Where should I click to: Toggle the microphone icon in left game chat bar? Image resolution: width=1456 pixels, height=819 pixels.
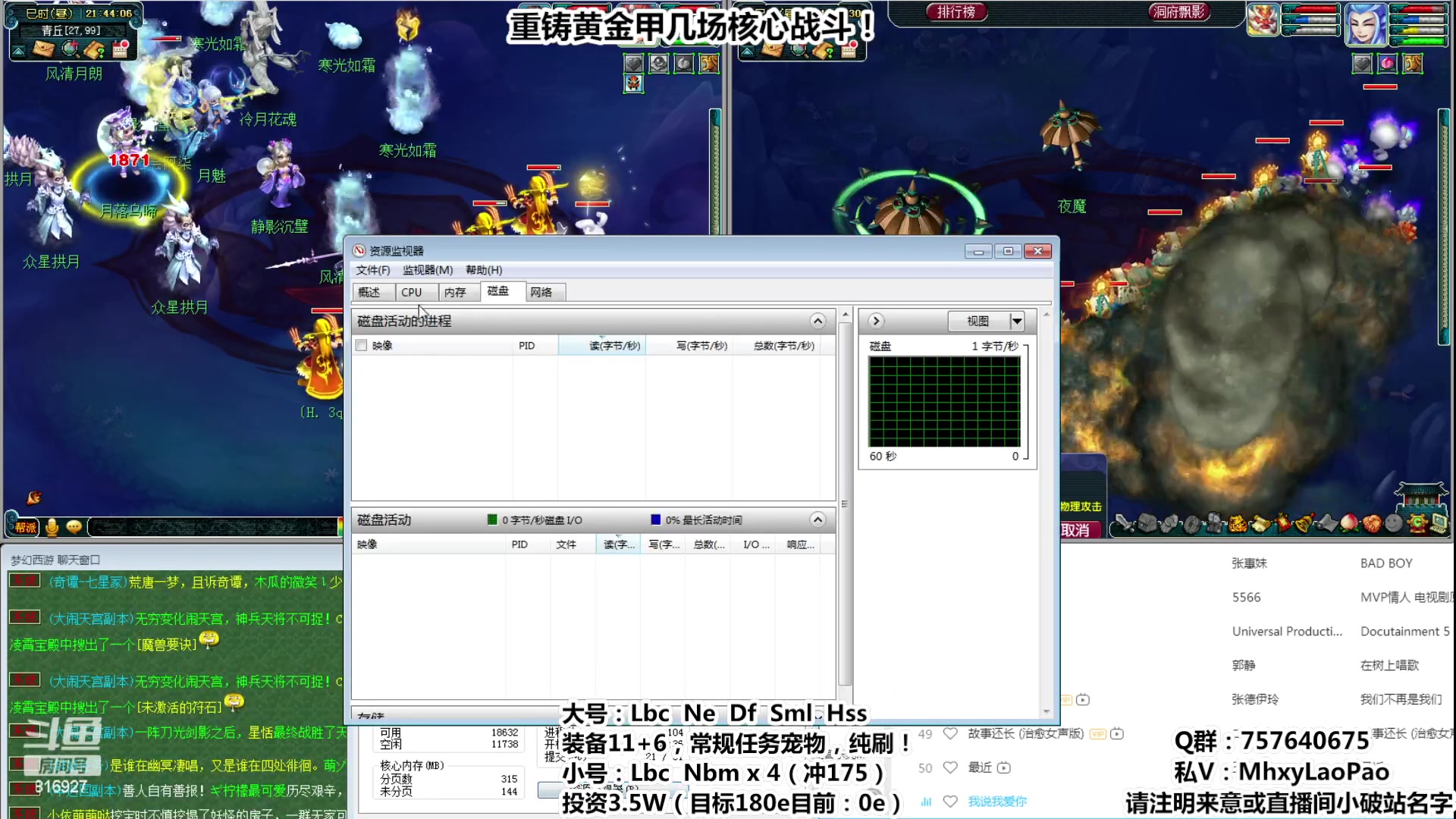tap(52, 527)
